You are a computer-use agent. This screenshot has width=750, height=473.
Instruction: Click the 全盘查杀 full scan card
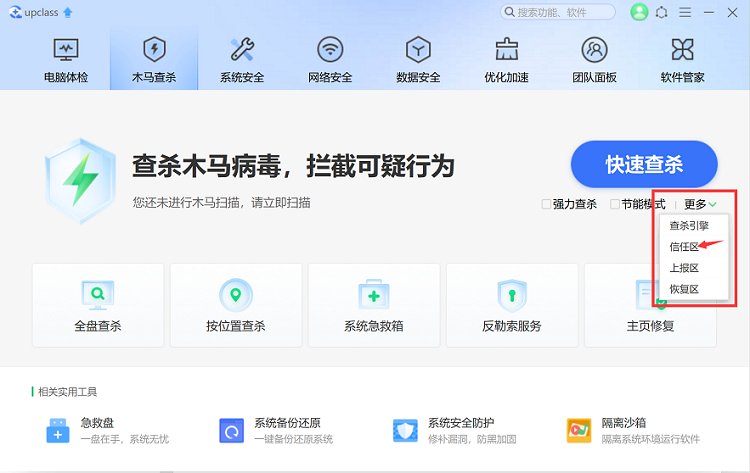tap(98, 305)
